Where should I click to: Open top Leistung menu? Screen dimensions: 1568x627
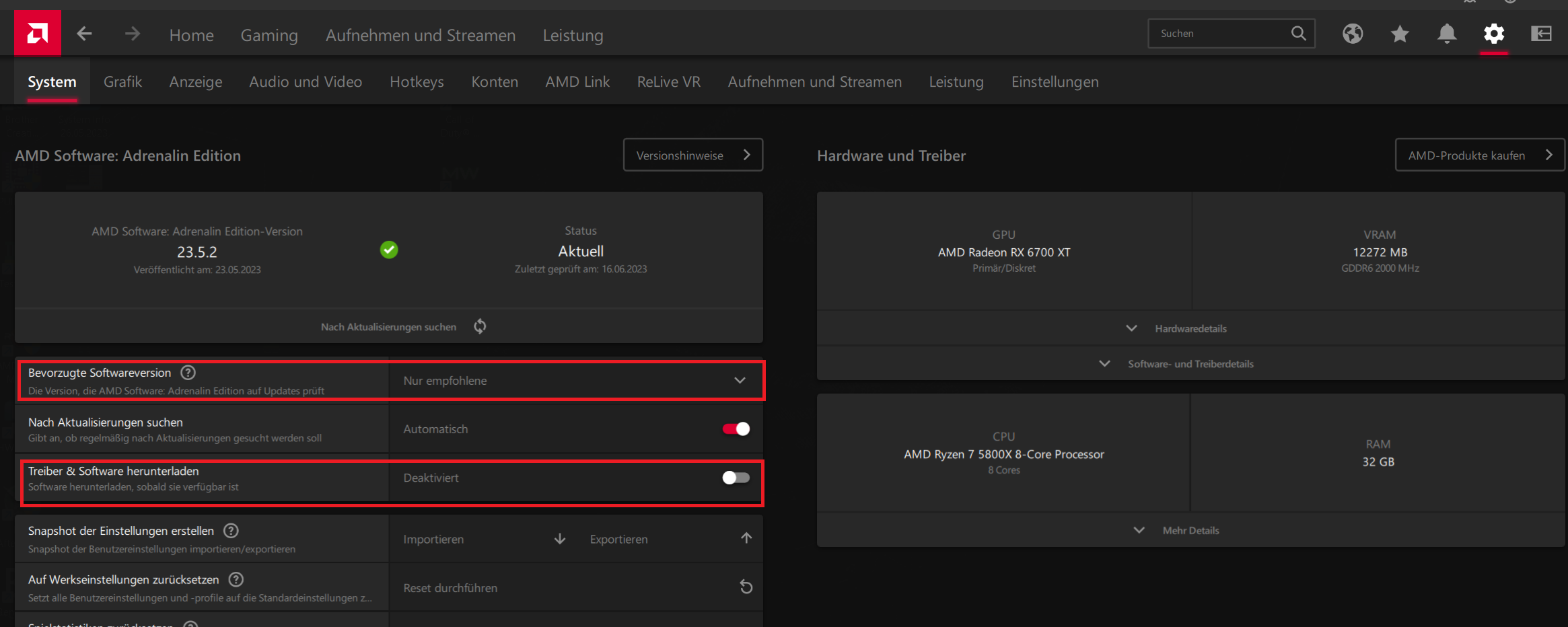point(573,35)
